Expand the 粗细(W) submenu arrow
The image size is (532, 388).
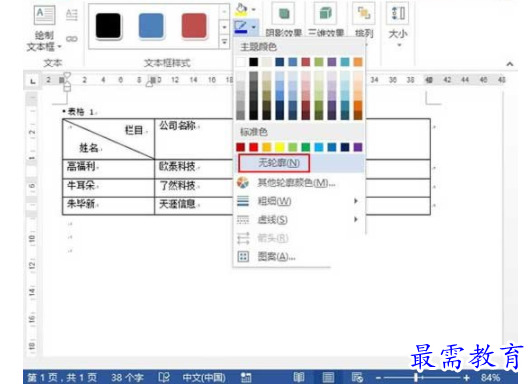[356, 201]
